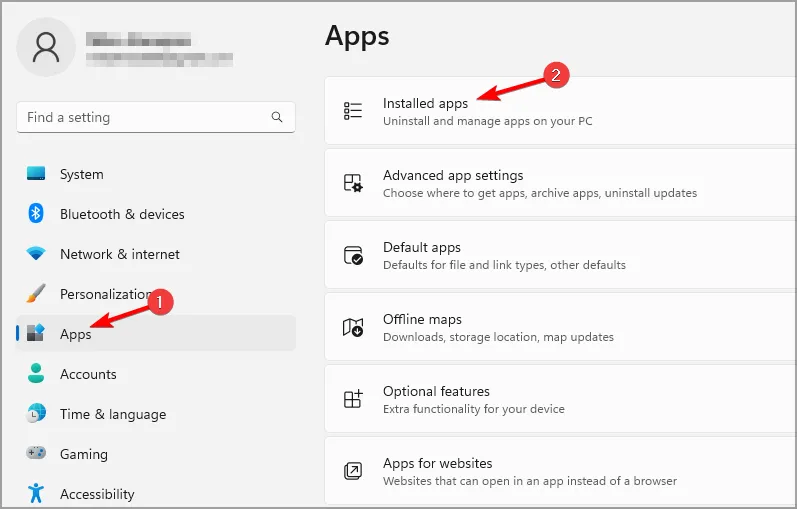Click the Gaming controller icon

point(36,453)
